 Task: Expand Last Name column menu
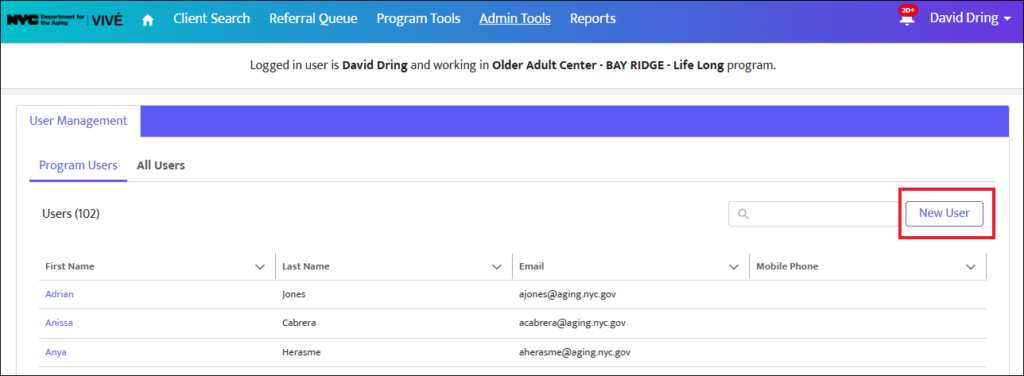click(x=497, y=267)
